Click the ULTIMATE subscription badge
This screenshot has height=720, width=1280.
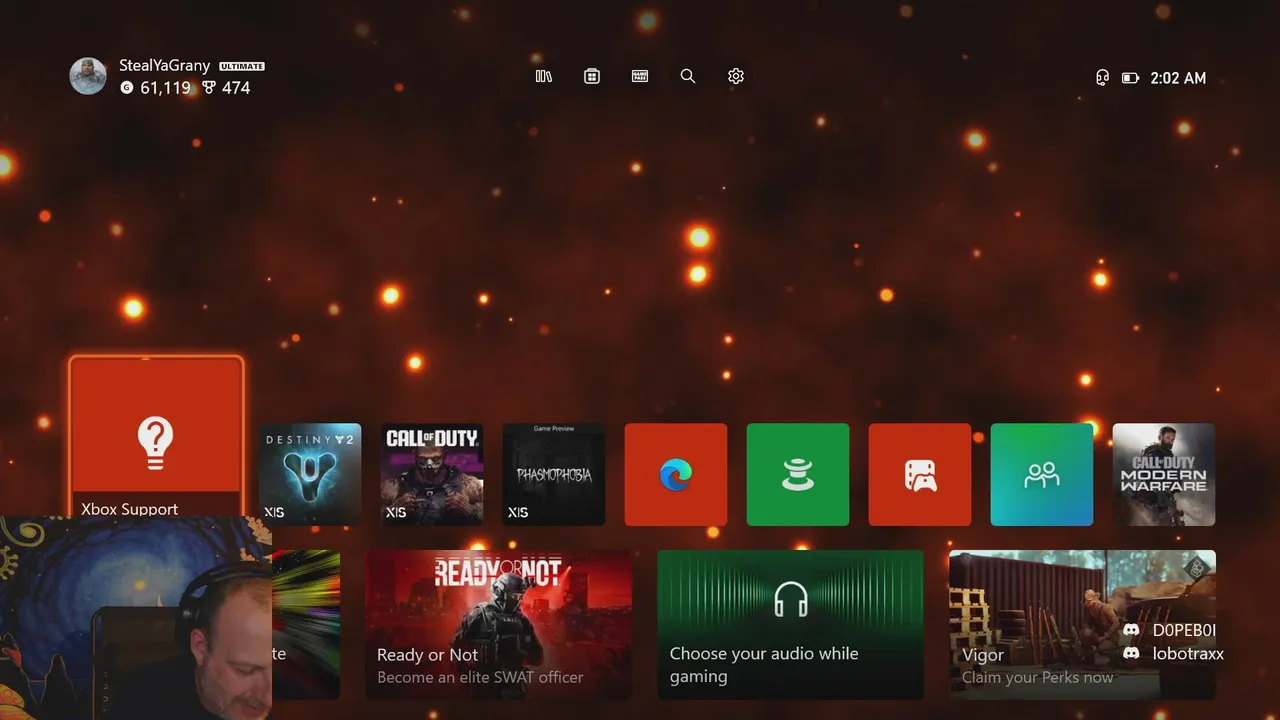(x=242, y=66)
